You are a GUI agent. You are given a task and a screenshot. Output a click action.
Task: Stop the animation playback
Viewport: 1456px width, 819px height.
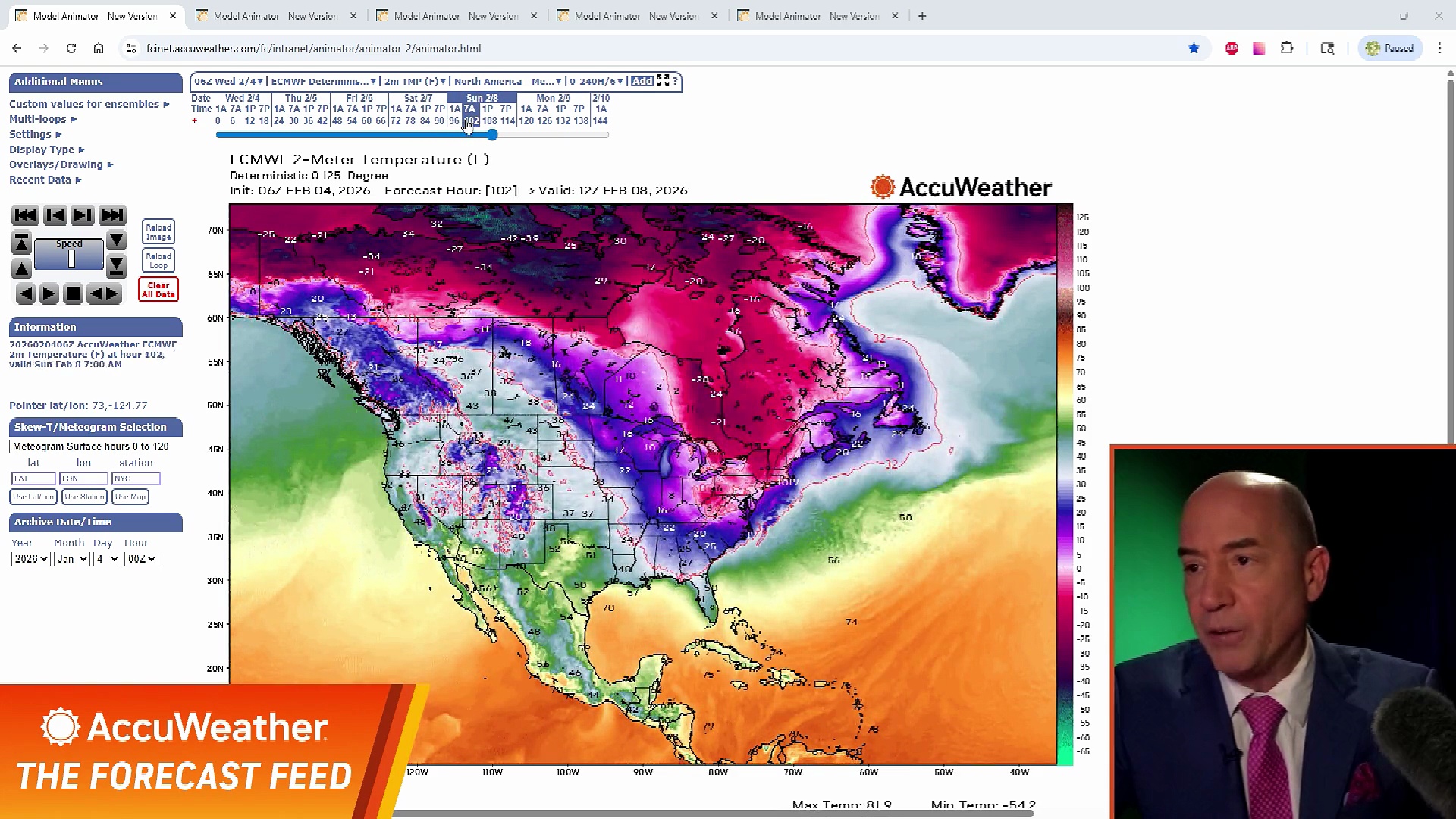click(x=73, y=294)
